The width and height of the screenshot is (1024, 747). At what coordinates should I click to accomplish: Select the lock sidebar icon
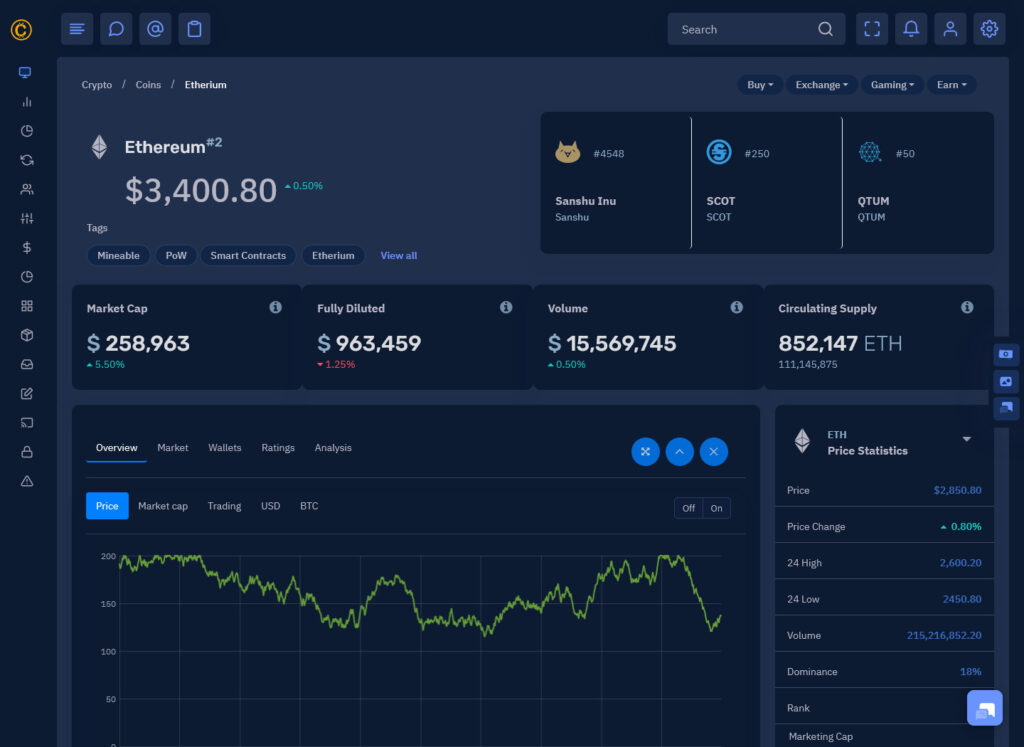tap(27, 452)
